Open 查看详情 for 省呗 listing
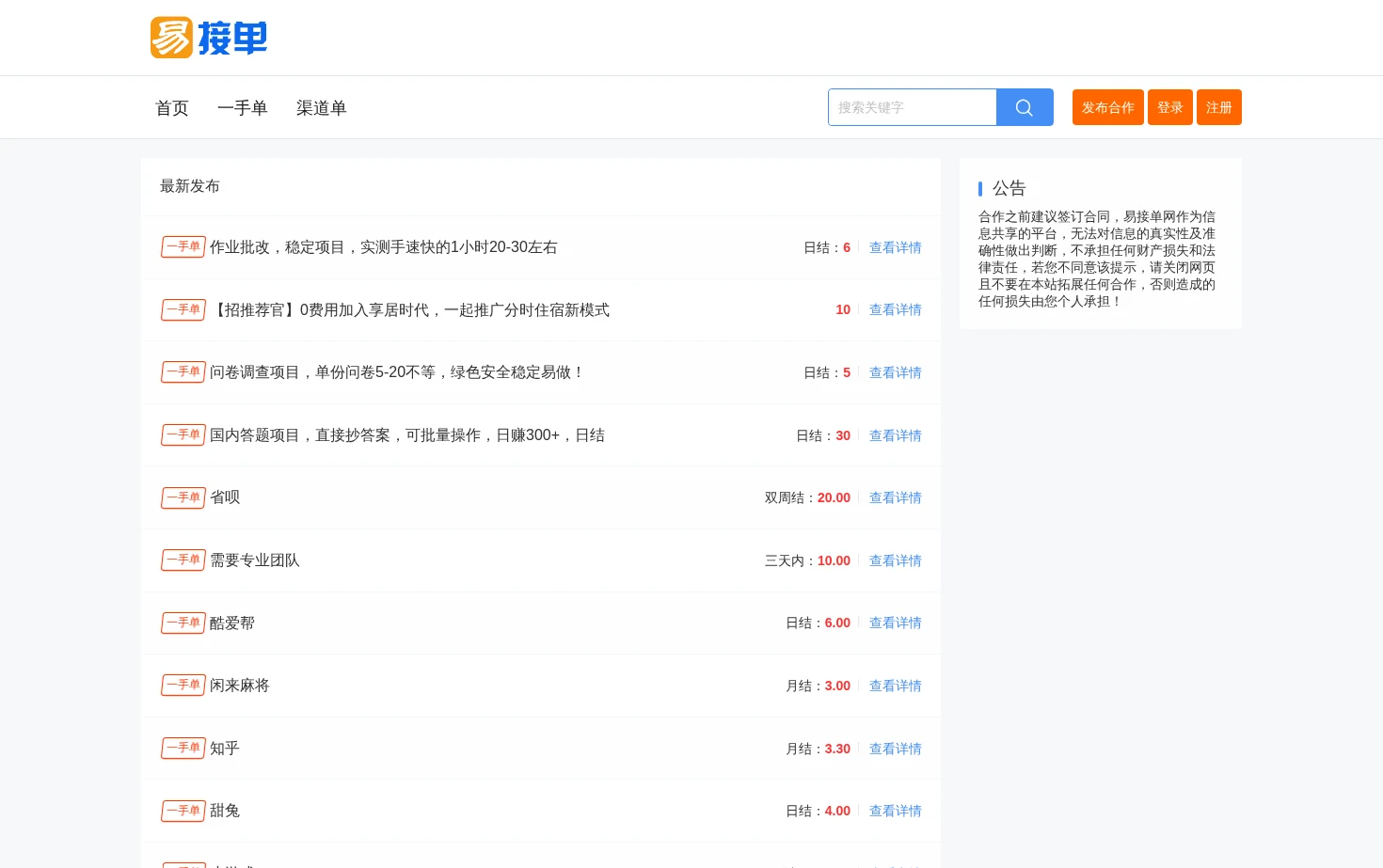Image resolution: width=1383 pixels, height=868 pixels. (x=896, y=497)
